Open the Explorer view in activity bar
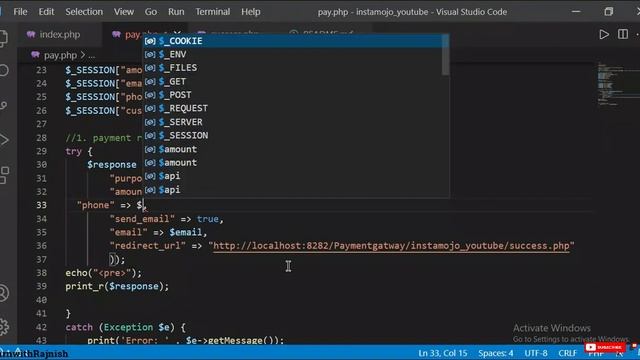Image resolution: width=640 pixels, height=360 pixels. (x=3, y=38)
